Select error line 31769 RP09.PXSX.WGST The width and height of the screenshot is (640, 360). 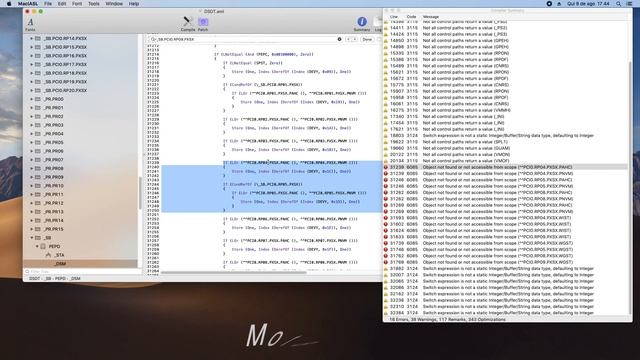point(505,262)
